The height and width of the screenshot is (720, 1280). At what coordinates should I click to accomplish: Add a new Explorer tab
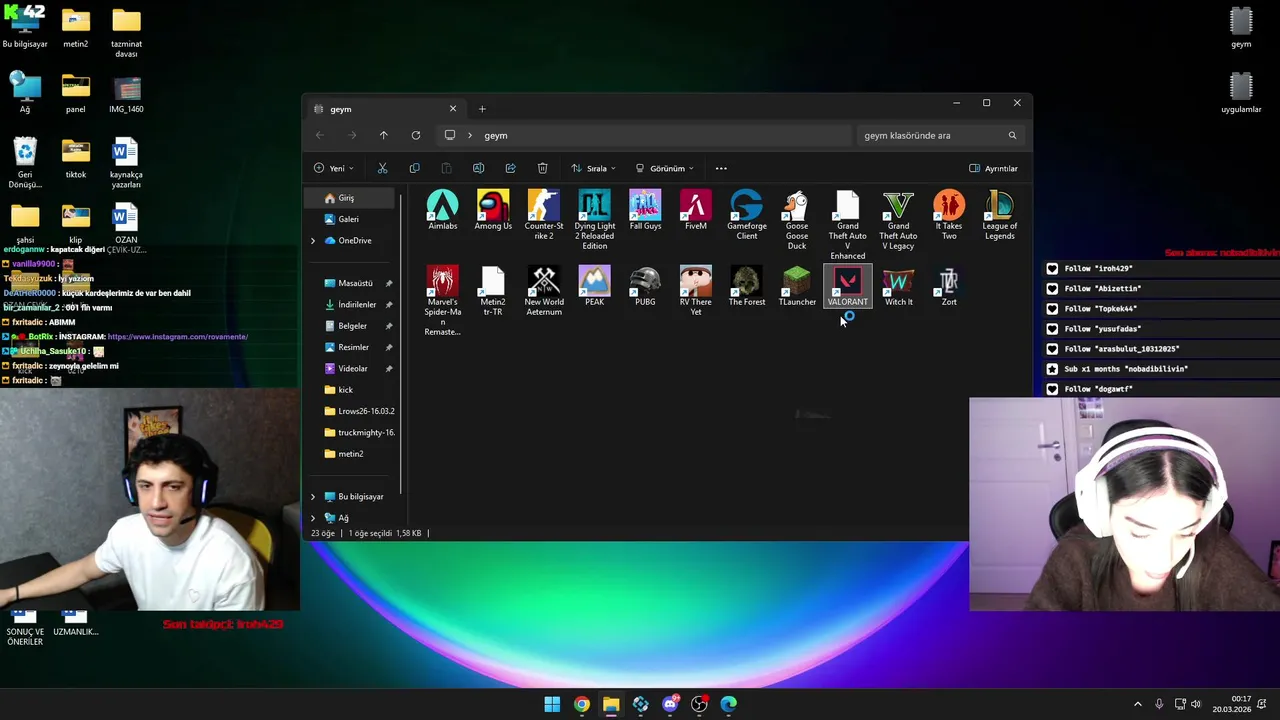pos(482,109)
